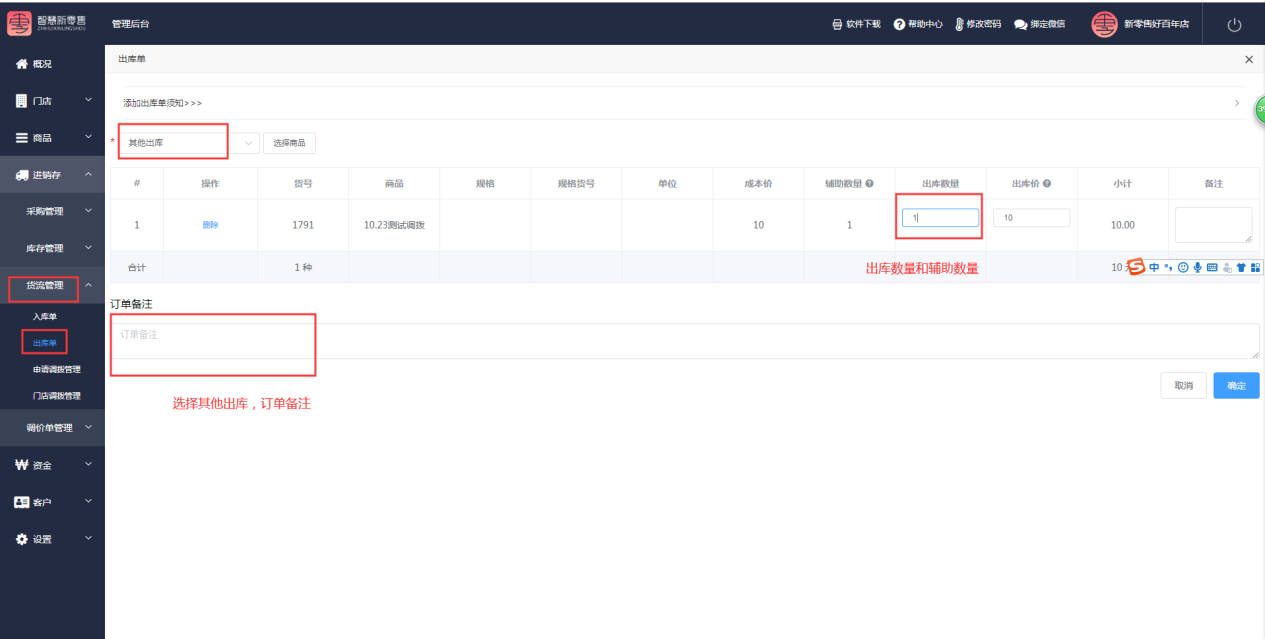
Task: Open the 门店调拨管理 menu item
Action: (x=57, y=396)
